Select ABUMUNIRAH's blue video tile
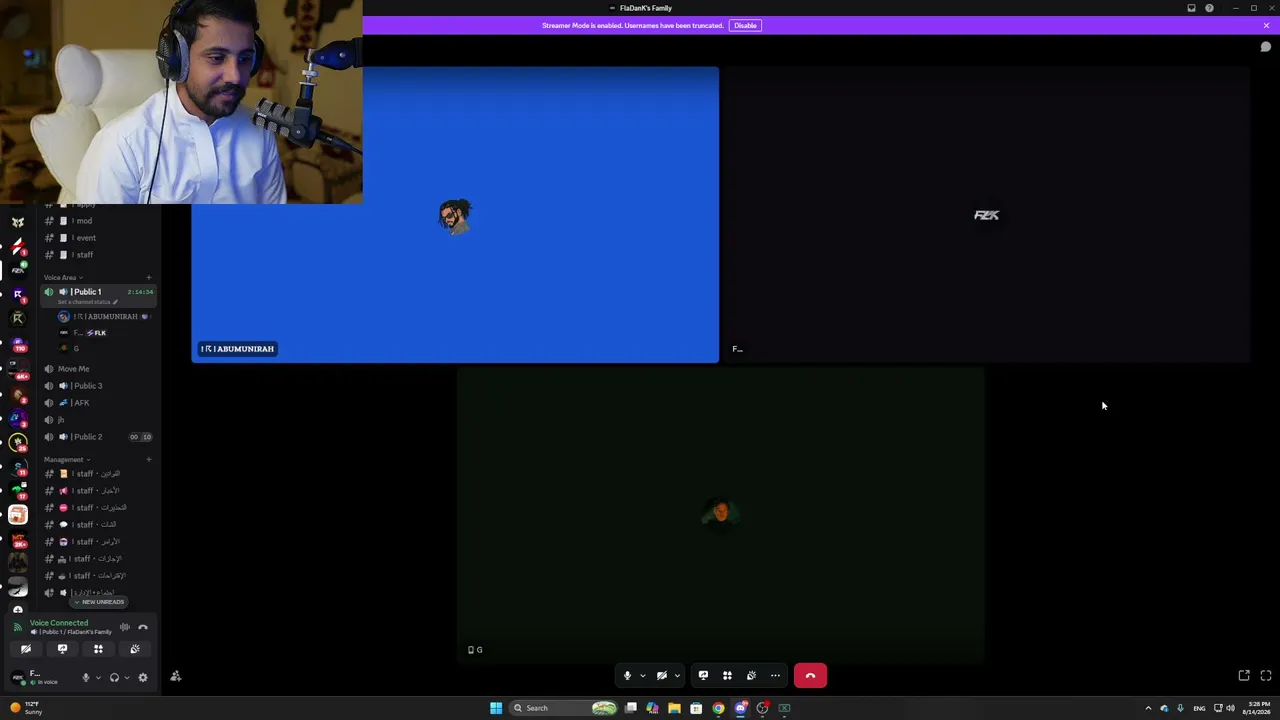 [x=455, y=214]
